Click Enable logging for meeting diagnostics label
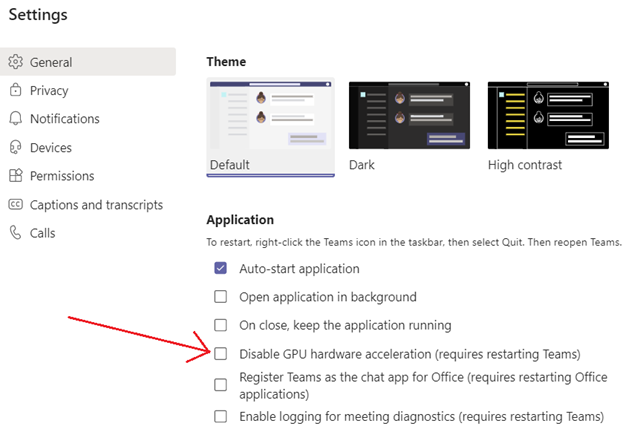 click(422, 416)
